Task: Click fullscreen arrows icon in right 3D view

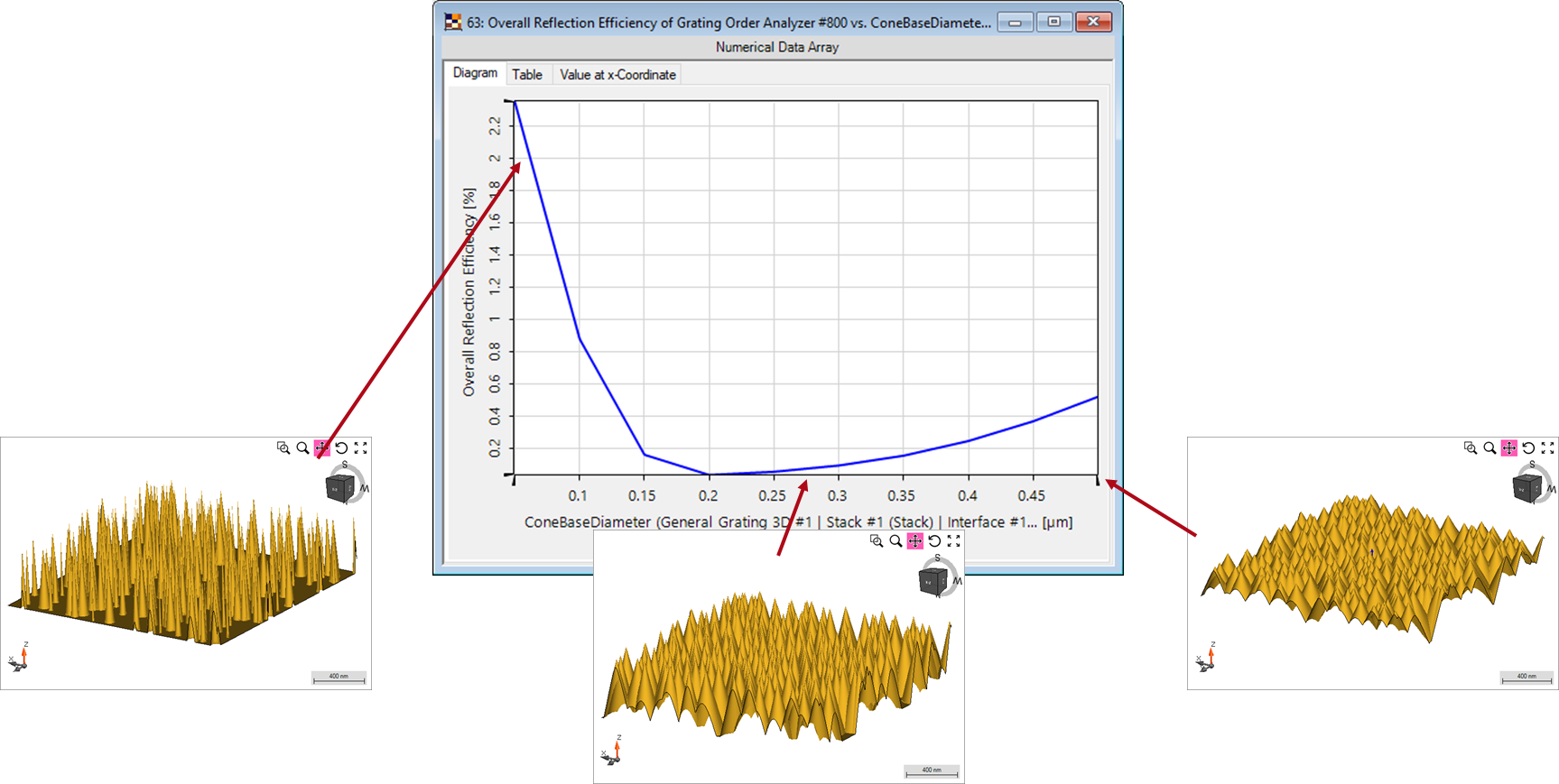Action: tap(1547, 447)
